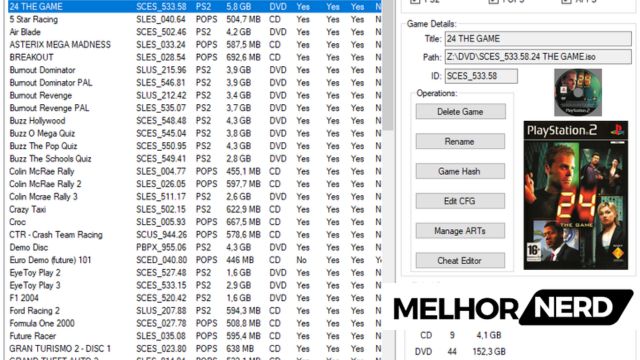Click the Rename button

pos(460,141)
